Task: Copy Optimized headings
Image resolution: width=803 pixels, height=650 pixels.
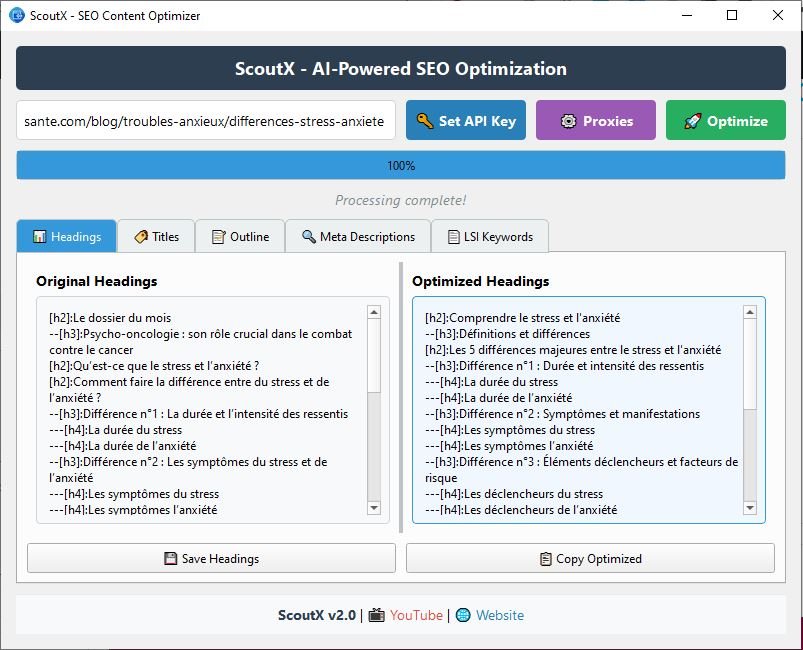Action: coord(590,558)
